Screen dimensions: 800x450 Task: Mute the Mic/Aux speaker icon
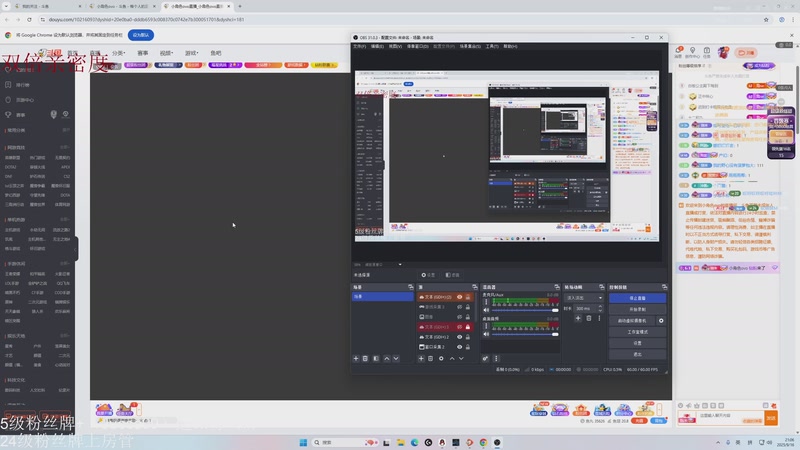[x=486, y=310]
